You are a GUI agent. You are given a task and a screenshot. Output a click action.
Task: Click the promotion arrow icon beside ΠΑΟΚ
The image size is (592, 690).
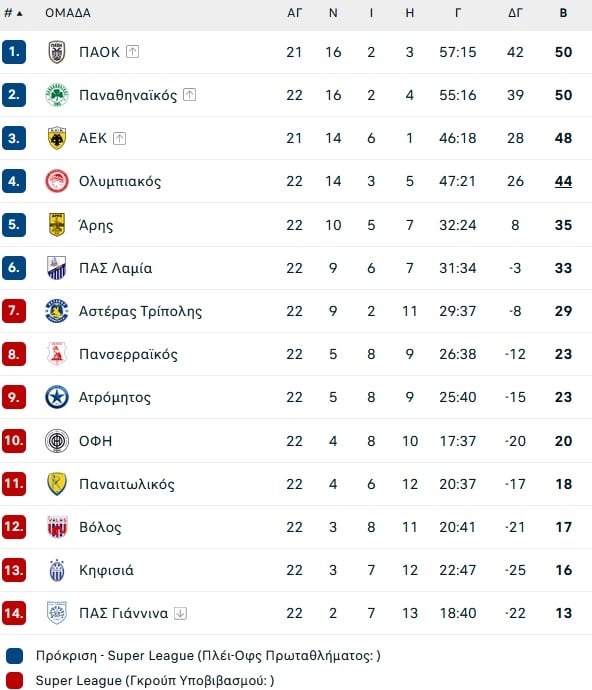[132, 51]
